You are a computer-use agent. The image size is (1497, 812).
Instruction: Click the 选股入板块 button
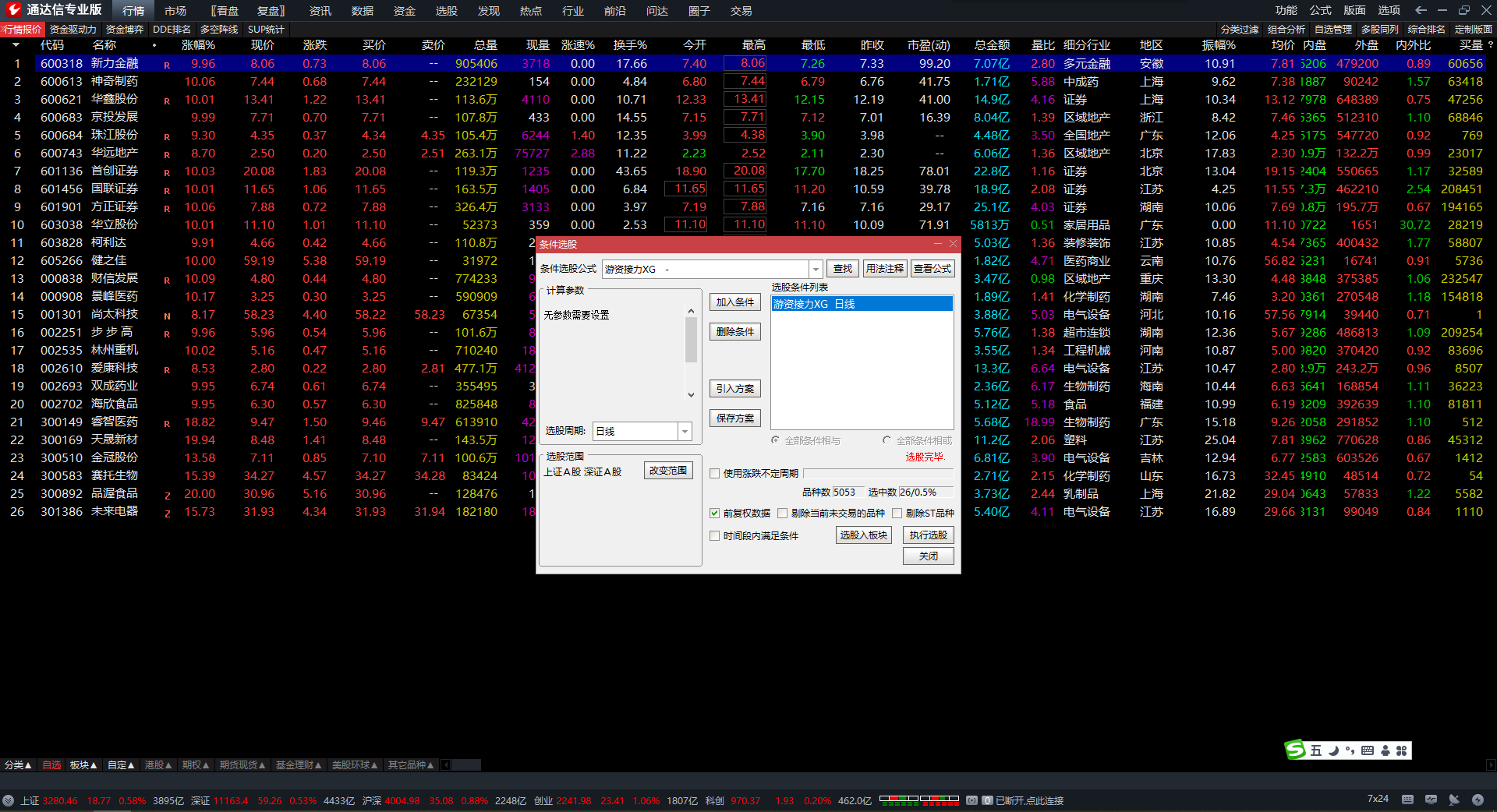coord(863,535)
